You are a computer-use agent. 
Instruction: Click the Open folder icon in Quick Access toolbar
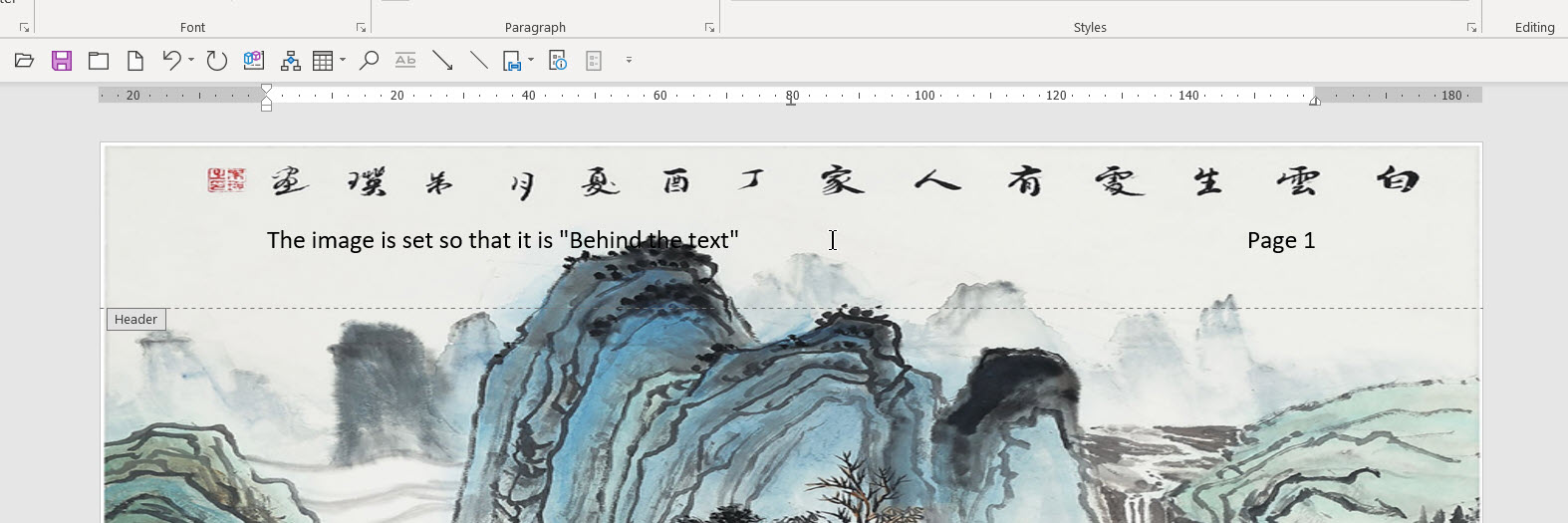click(24, 61)
